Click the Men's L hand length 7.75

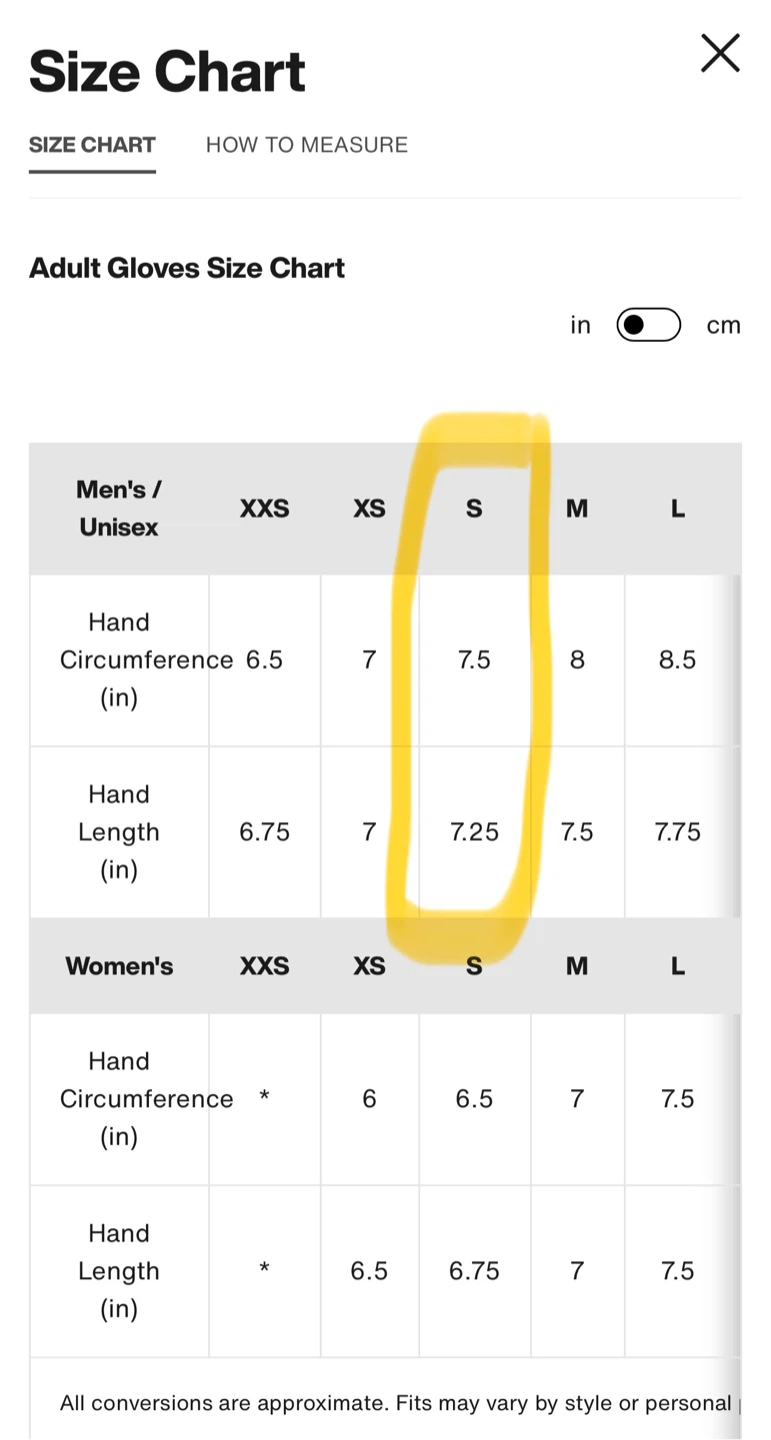tap(677, 832)
